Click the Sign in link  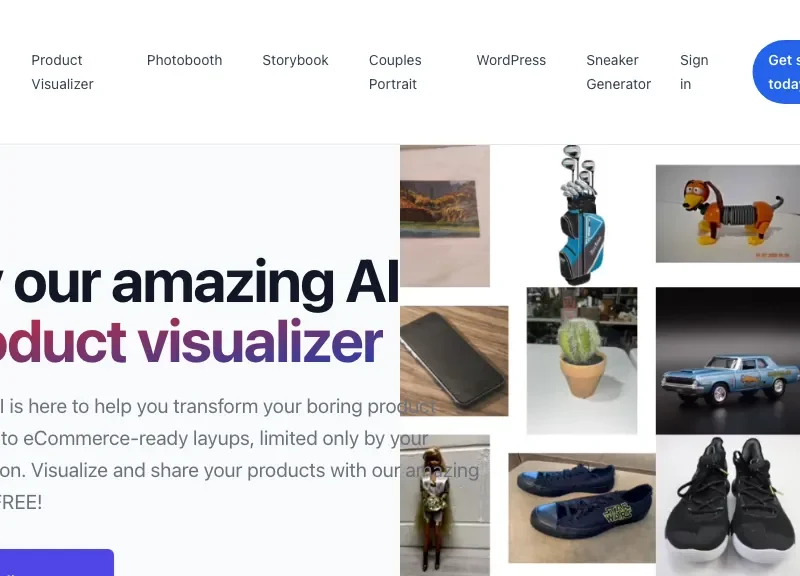point(694,72)
